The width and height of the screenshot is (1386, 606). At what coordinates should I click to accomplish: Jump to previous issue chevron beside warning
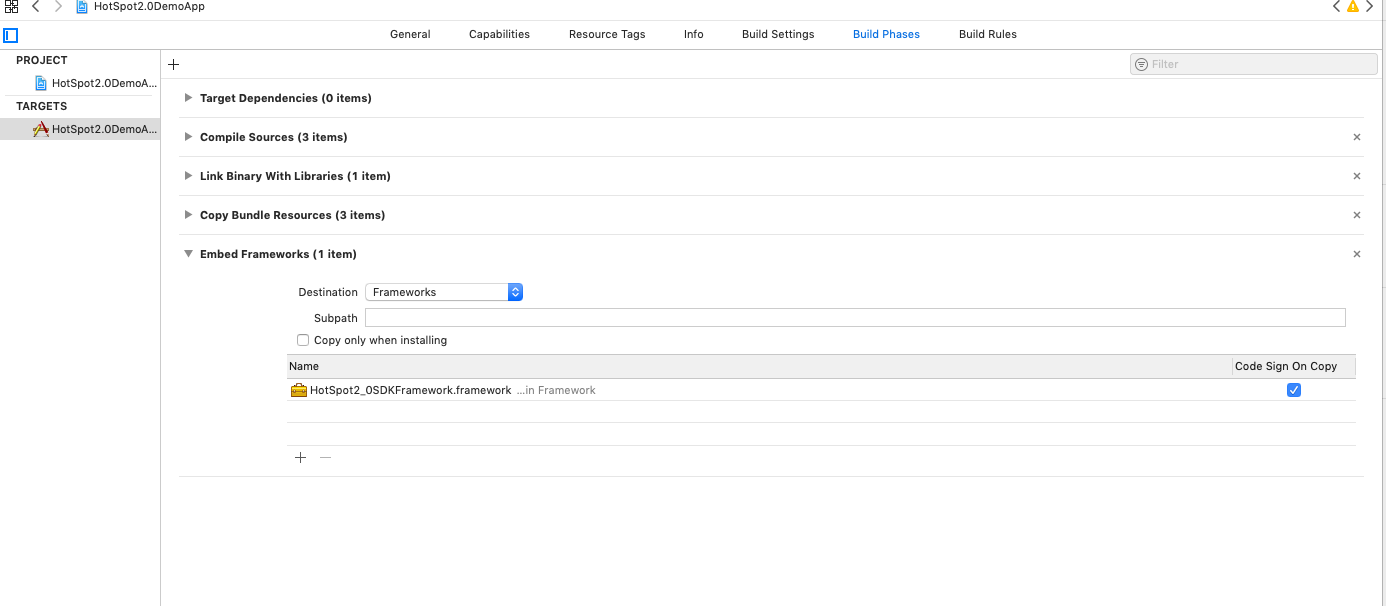[1337, 6]
